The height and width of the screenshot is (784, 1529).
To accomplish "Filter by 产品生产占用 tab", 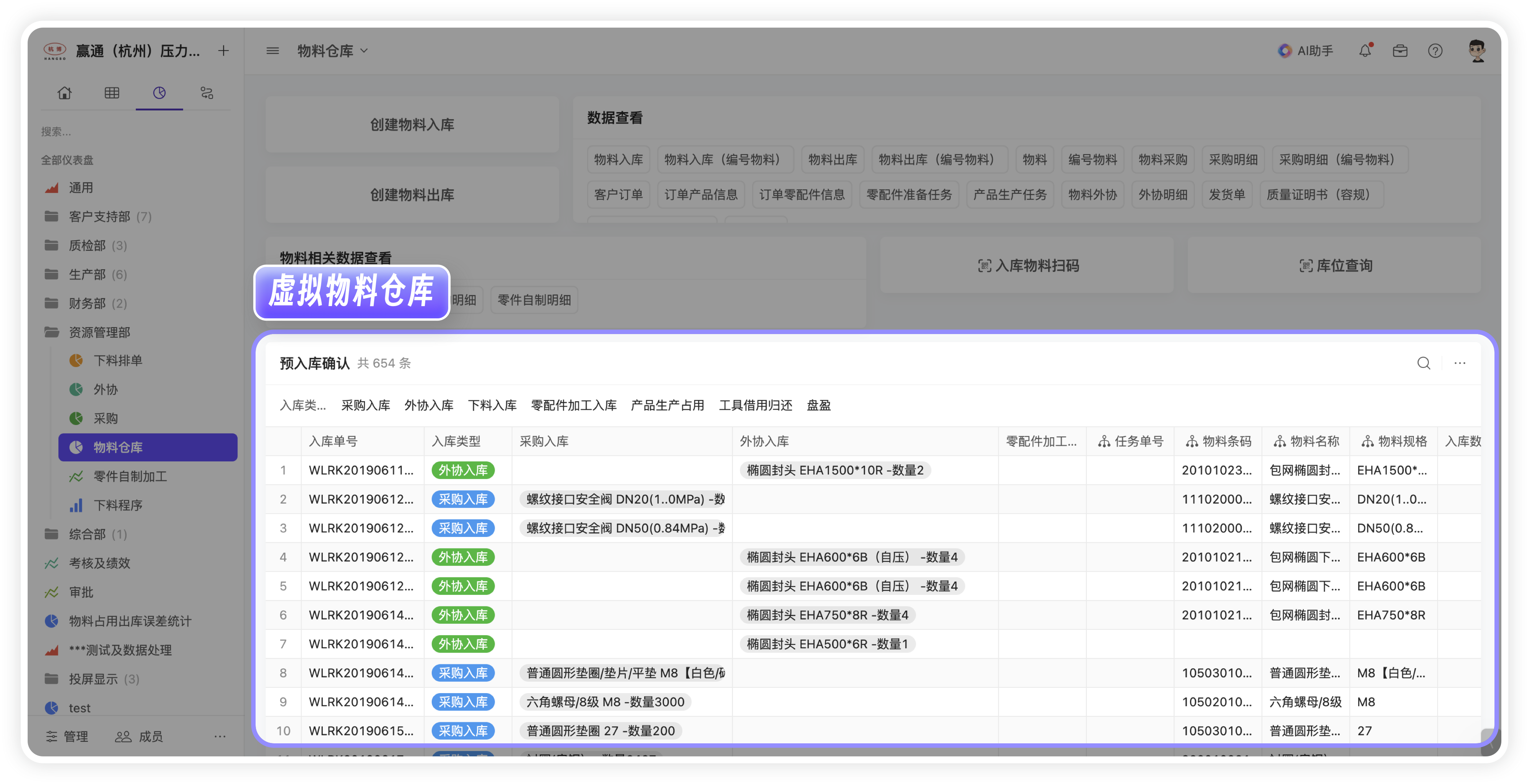I will 667,406.
